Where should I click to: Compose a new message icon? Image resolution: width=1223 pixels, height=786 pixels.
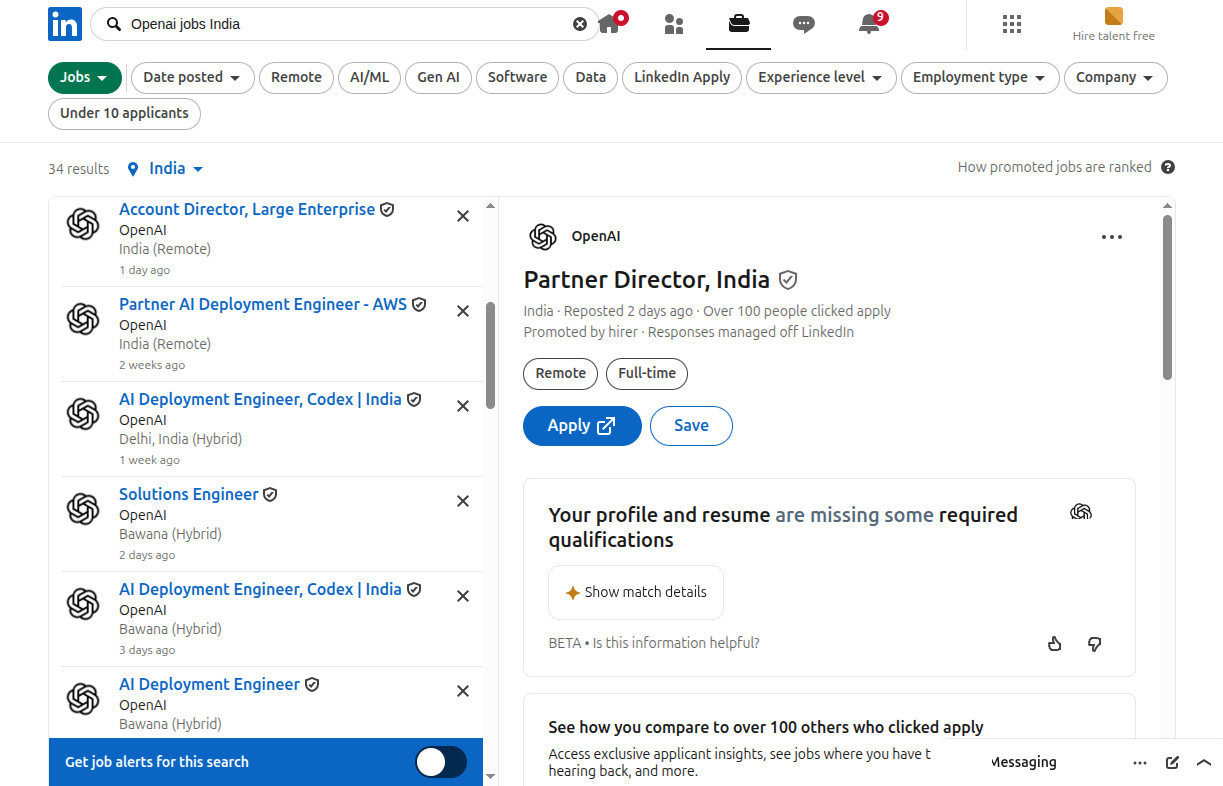(x=1172, y=762)
